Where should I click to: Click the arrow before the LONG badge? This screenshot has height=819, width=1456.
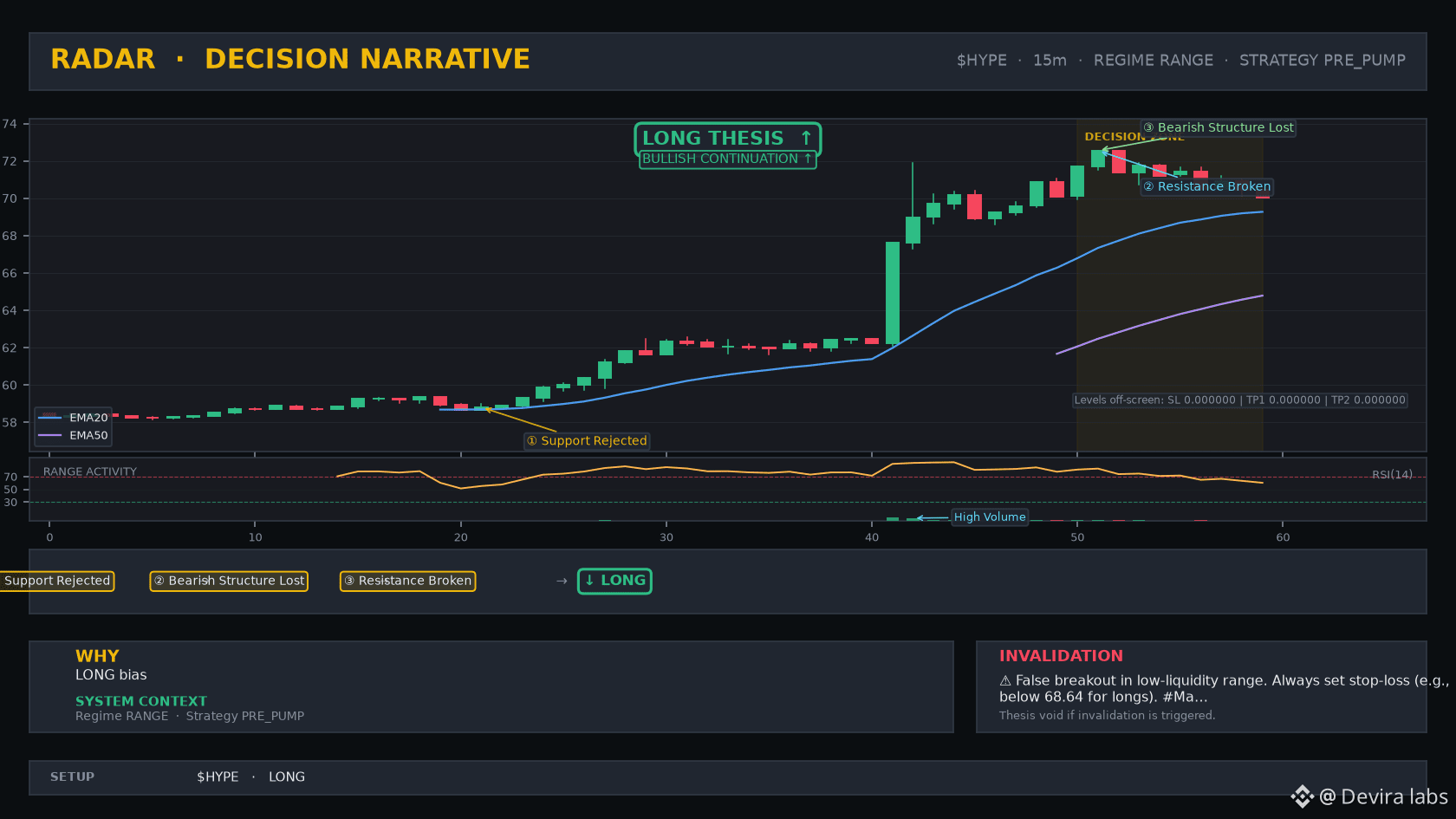pyautogui.click(x=562, y=581)
